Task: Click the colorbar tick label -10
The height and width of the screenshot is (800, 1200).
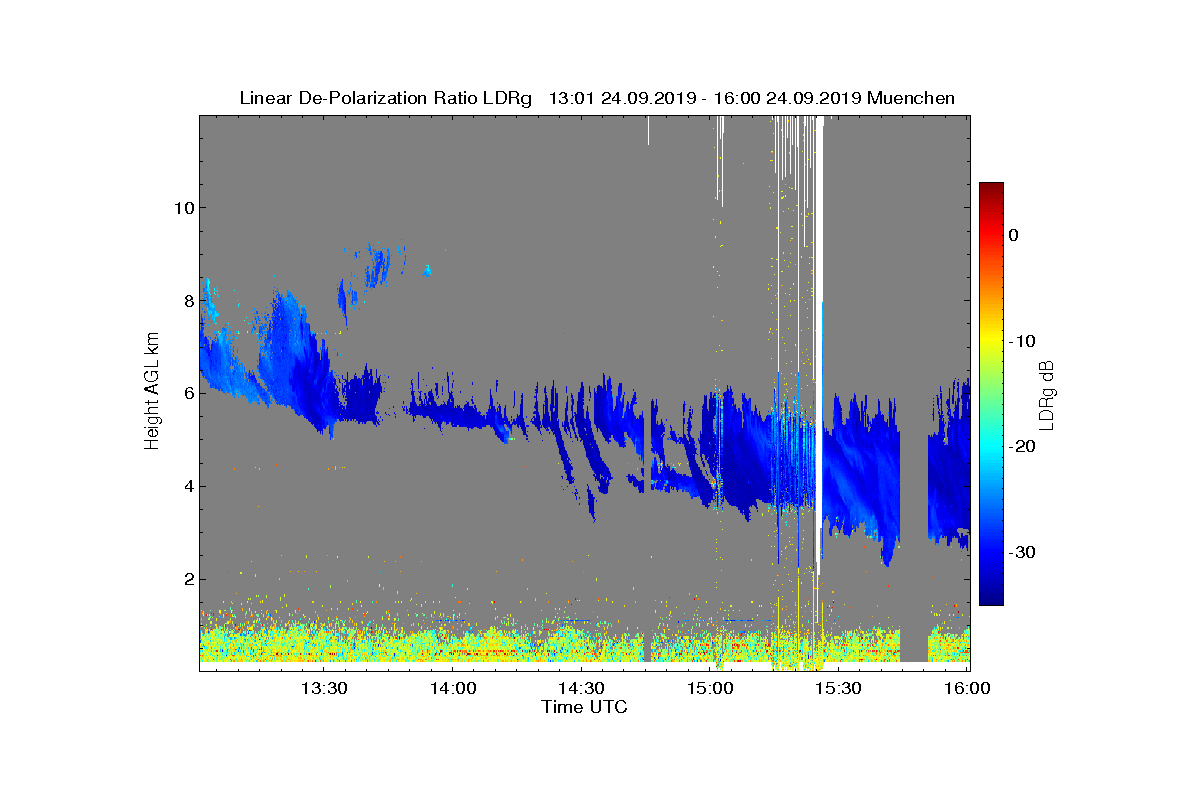Action: tap(1022, 341)
